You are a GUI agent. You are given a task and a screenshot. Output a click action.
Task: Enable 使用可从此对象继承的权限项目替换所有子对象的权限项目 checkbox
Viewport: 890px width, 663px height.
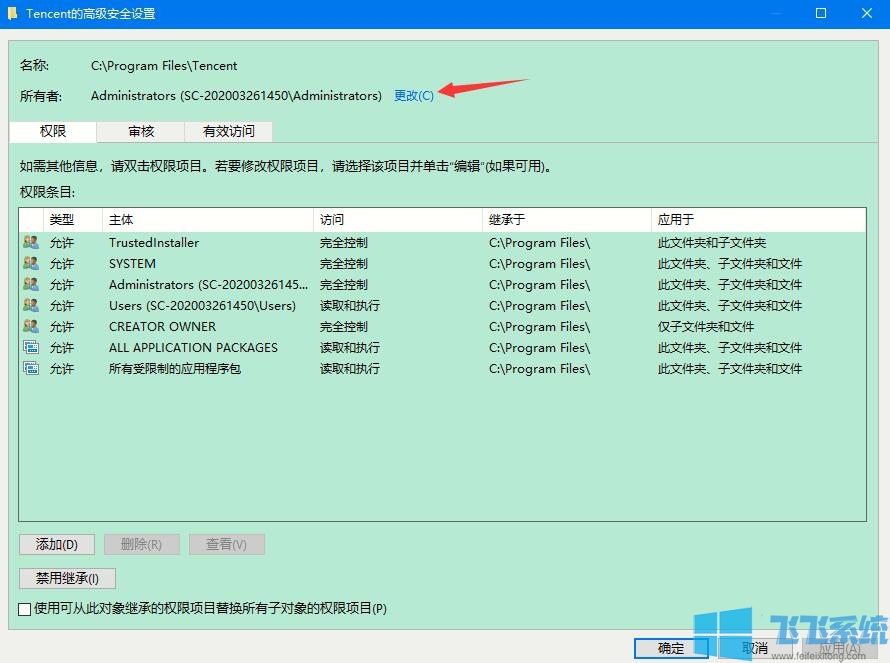click(x=18, y=608)
